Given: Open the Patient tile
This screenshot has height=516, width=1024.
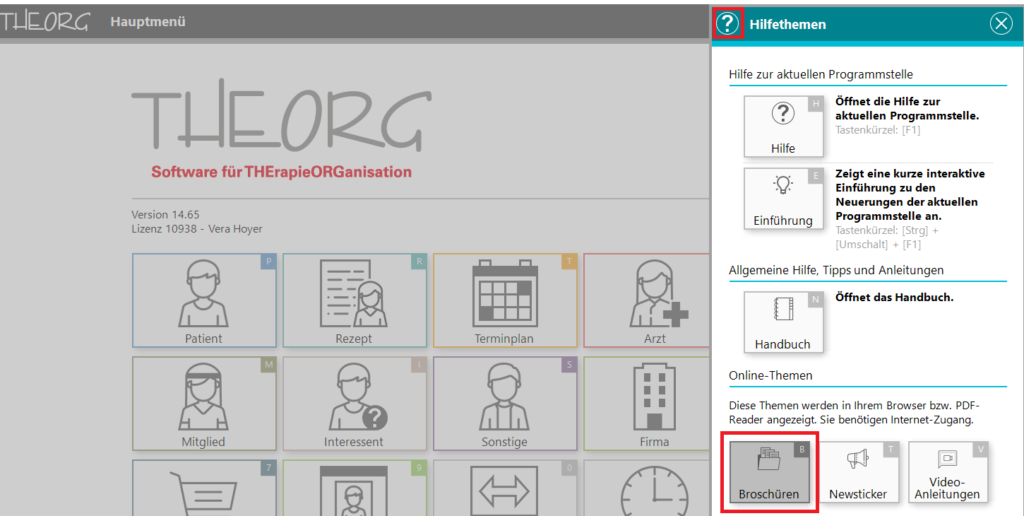Looking at the screenshot, I should click(204, 300).
